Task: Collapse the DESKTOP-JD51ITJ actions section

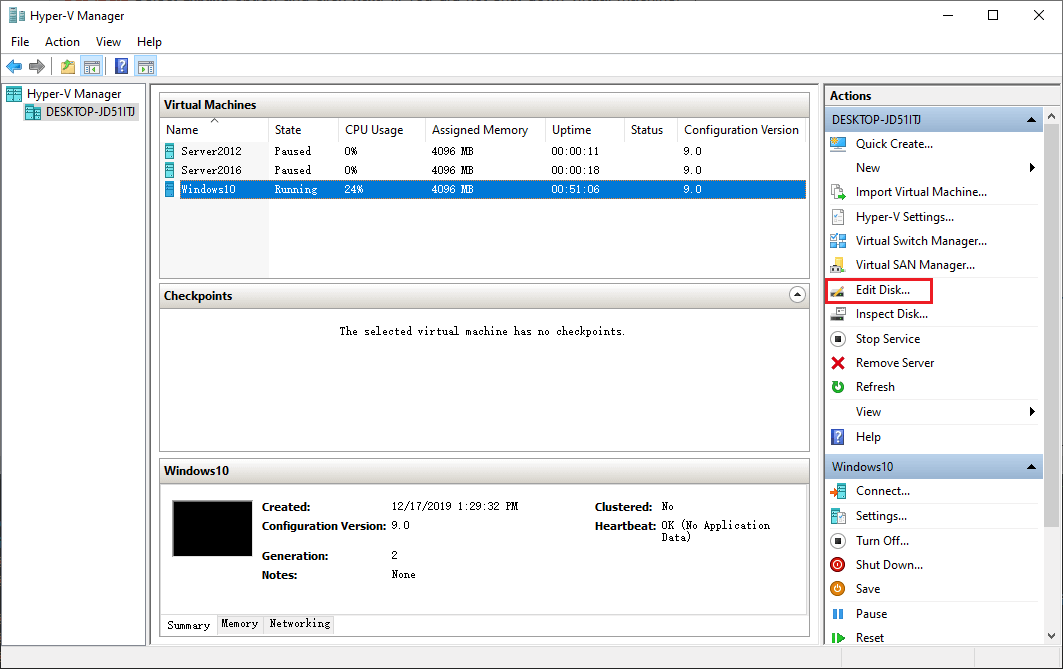Action: (1031, 120)
